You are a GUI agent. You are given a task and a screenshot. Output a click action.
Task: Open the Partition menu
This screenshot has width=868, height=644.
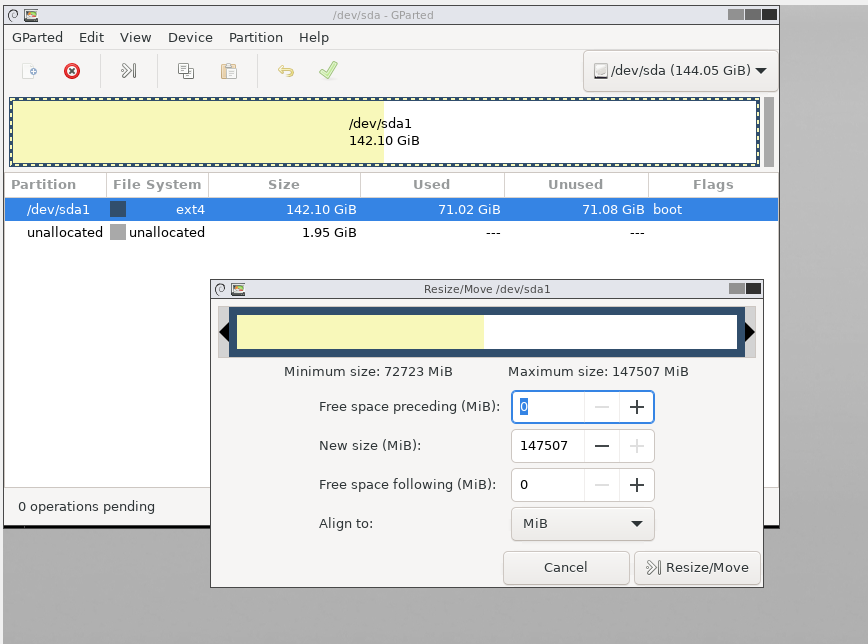(256, 37)
